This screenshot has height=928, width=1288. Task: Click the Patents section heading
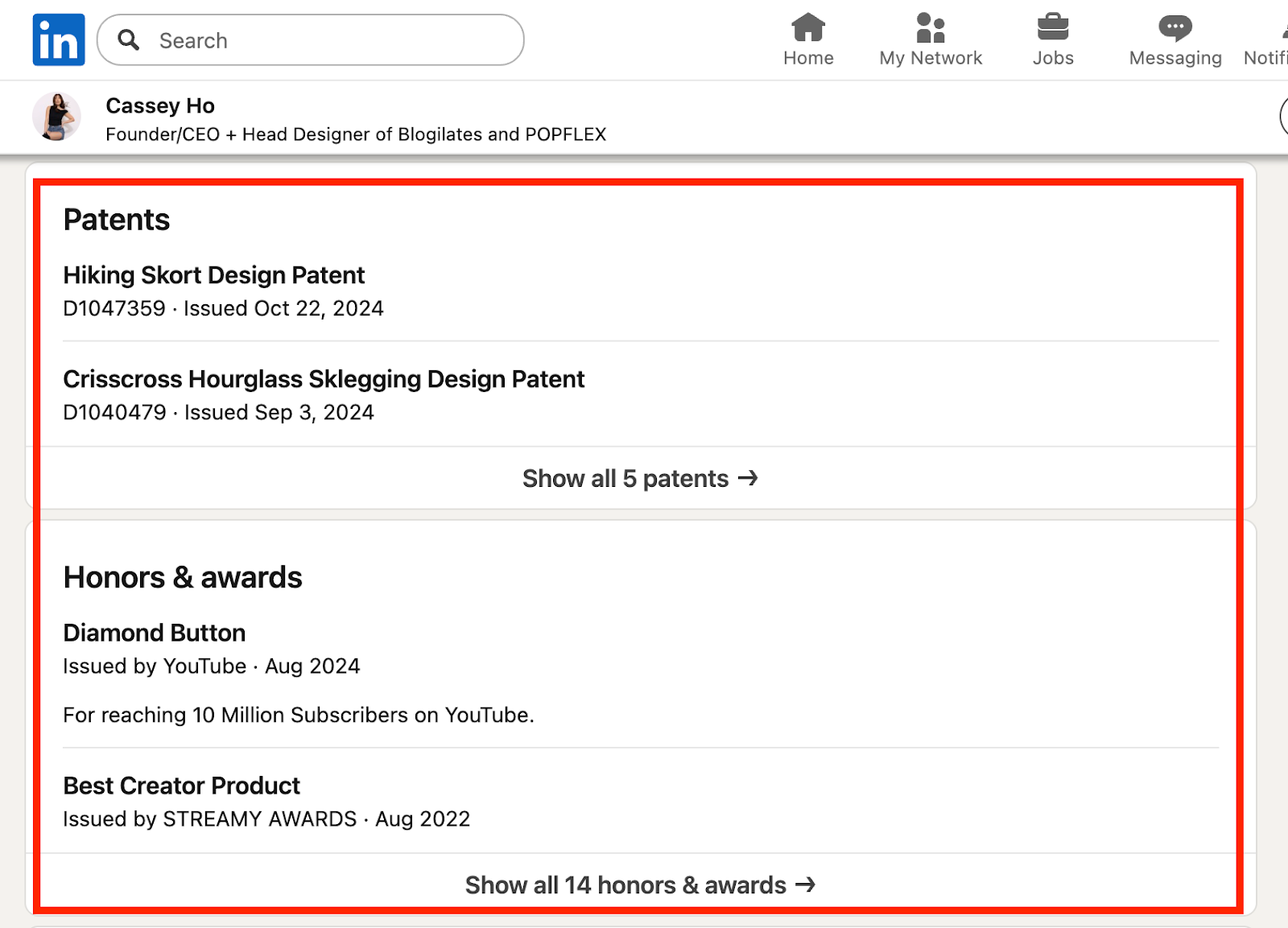pyautogui.click(x=117, y=220)
